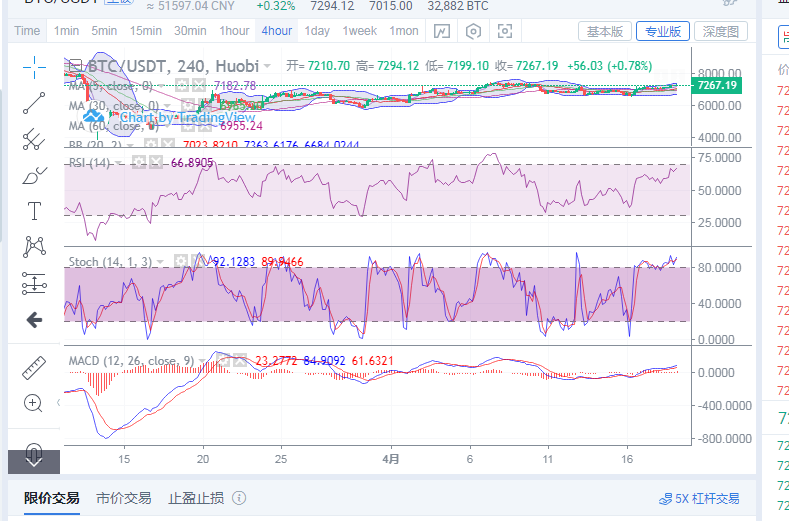Click the +0.32% change value
The height and width of the screenshot is (521, 789).
(x=276, y=6)
